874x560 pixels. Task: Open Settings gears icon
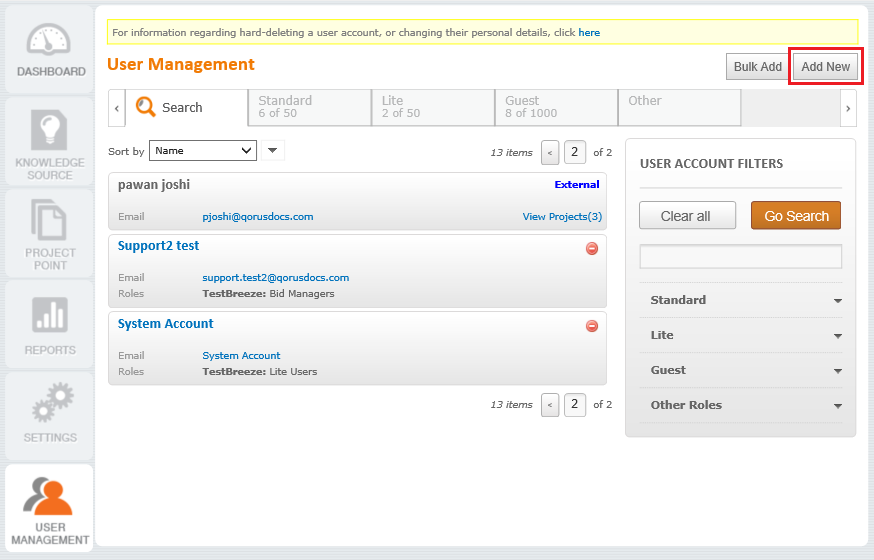pyautogui.click(x=52, y=402)
